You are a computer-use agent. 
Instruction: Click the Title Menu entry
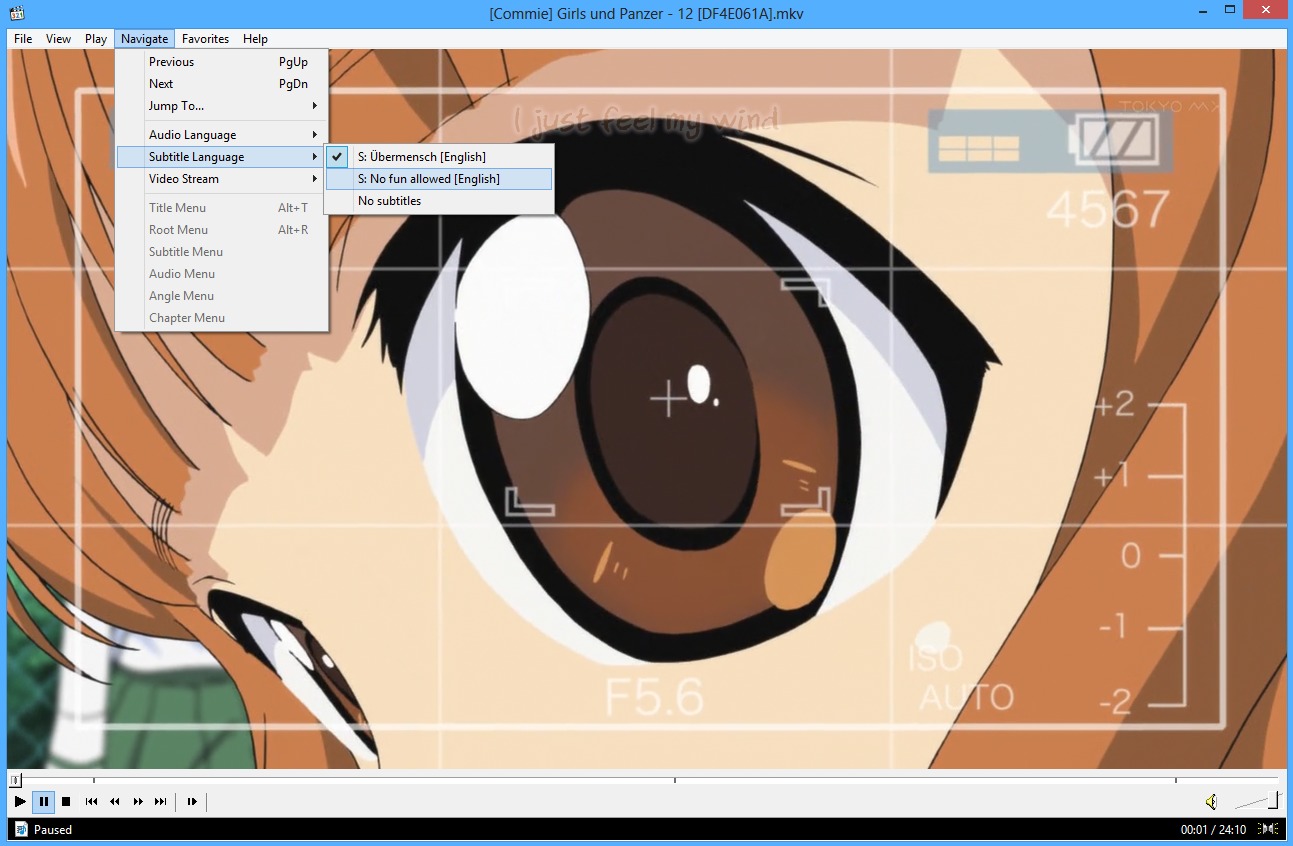click(222, 208)
